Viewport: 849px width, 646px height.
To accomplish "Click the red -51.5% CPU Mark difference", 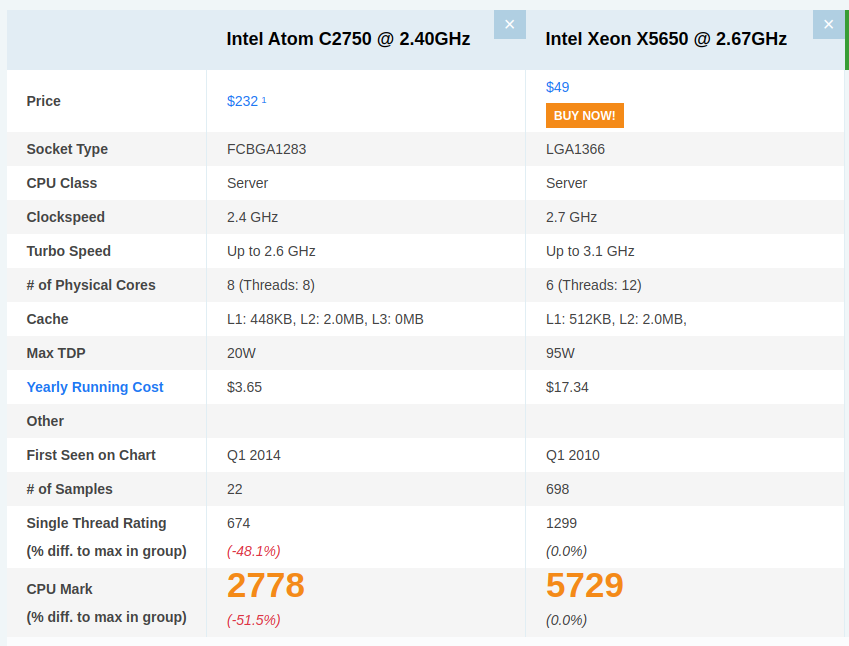I will pyautogui.click(x=254, y=620).
